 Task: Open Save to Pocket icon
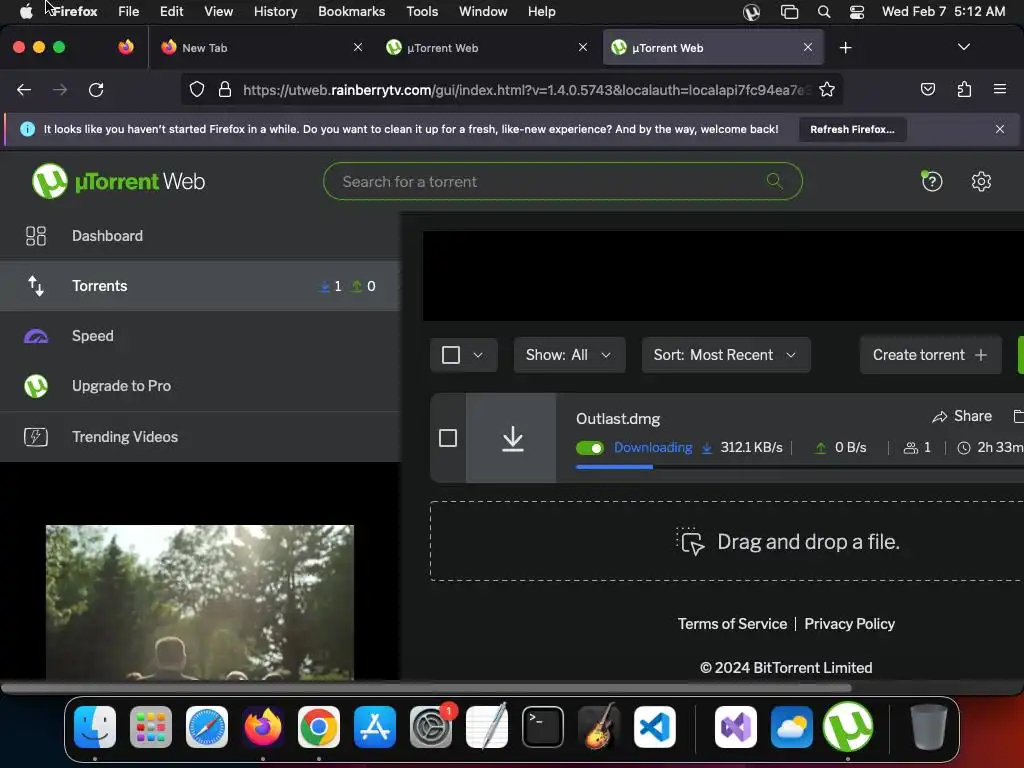(927, 89)
